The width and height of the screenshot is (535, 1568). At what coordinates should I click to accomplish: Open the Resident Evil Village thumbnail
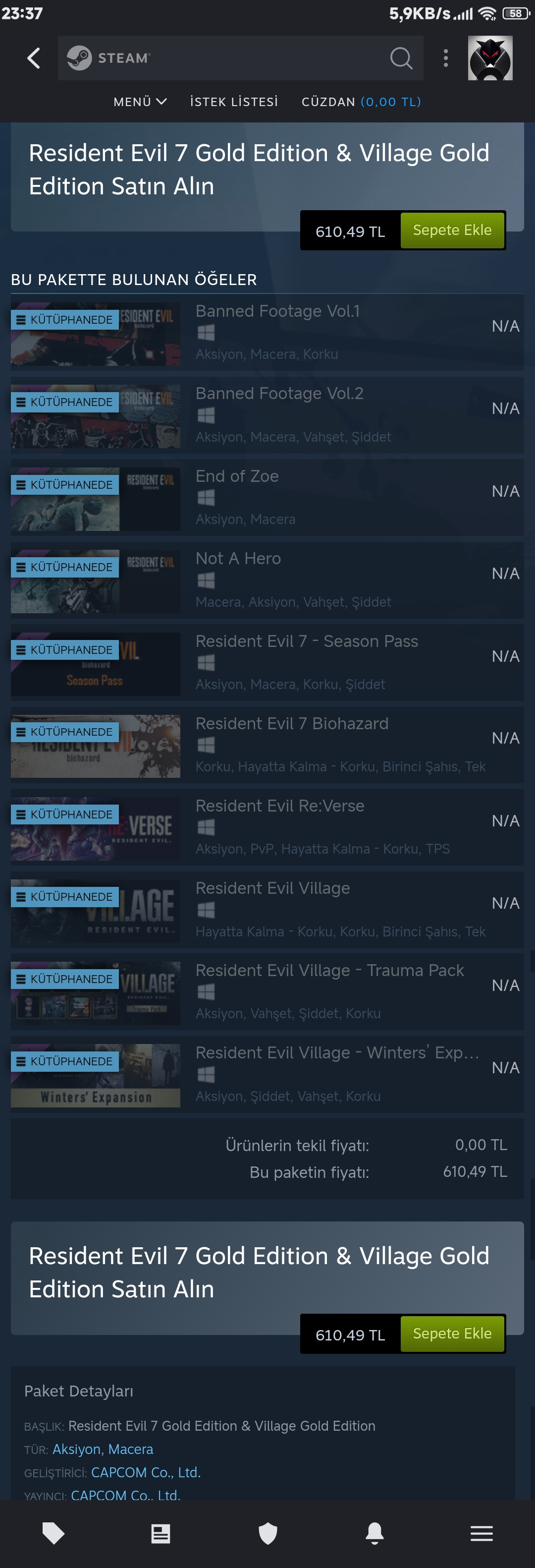pos(96,911)
